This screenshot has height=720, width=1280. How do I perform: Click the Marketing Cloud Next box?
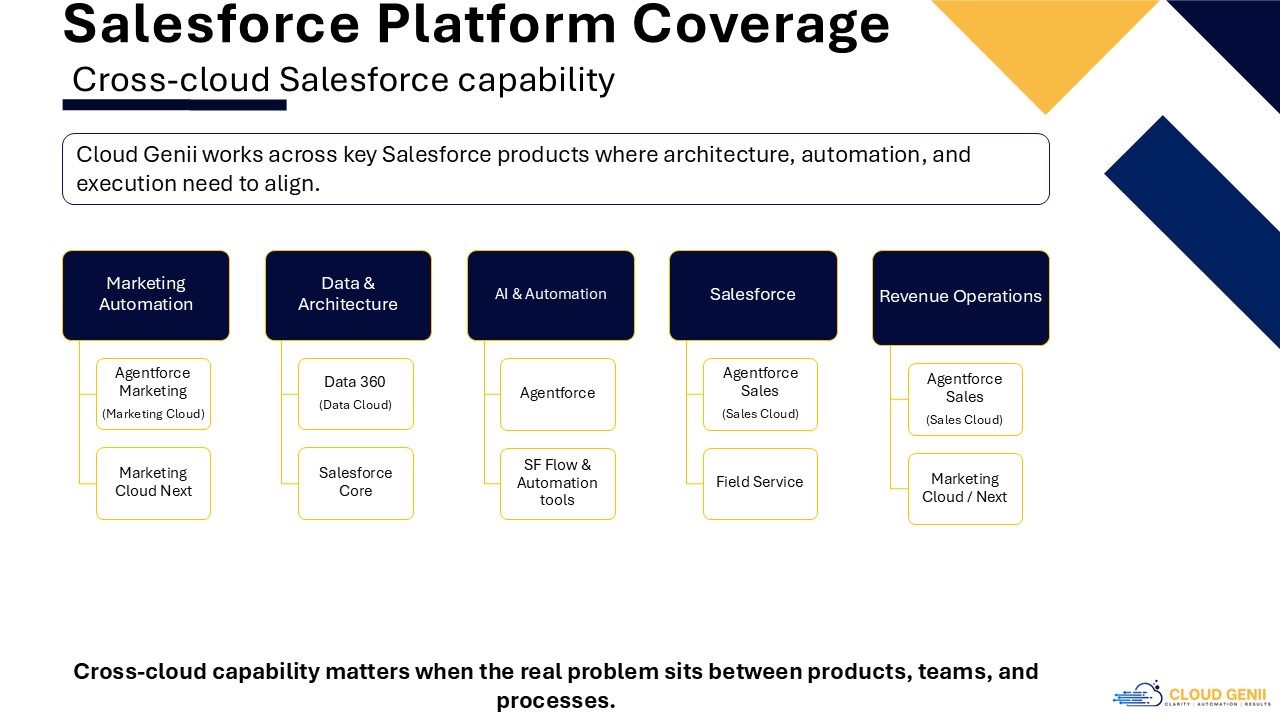[153, 482]
